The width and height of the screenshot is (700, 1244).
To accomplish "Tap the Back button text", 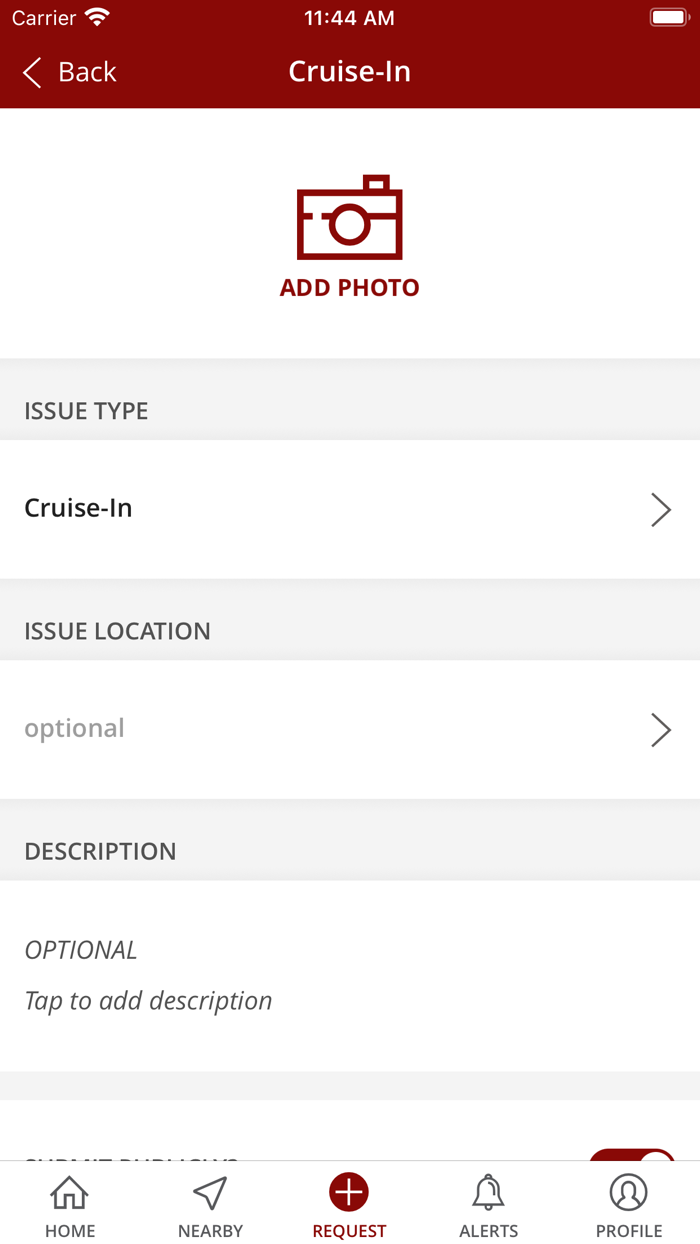I will coord(87,72).
